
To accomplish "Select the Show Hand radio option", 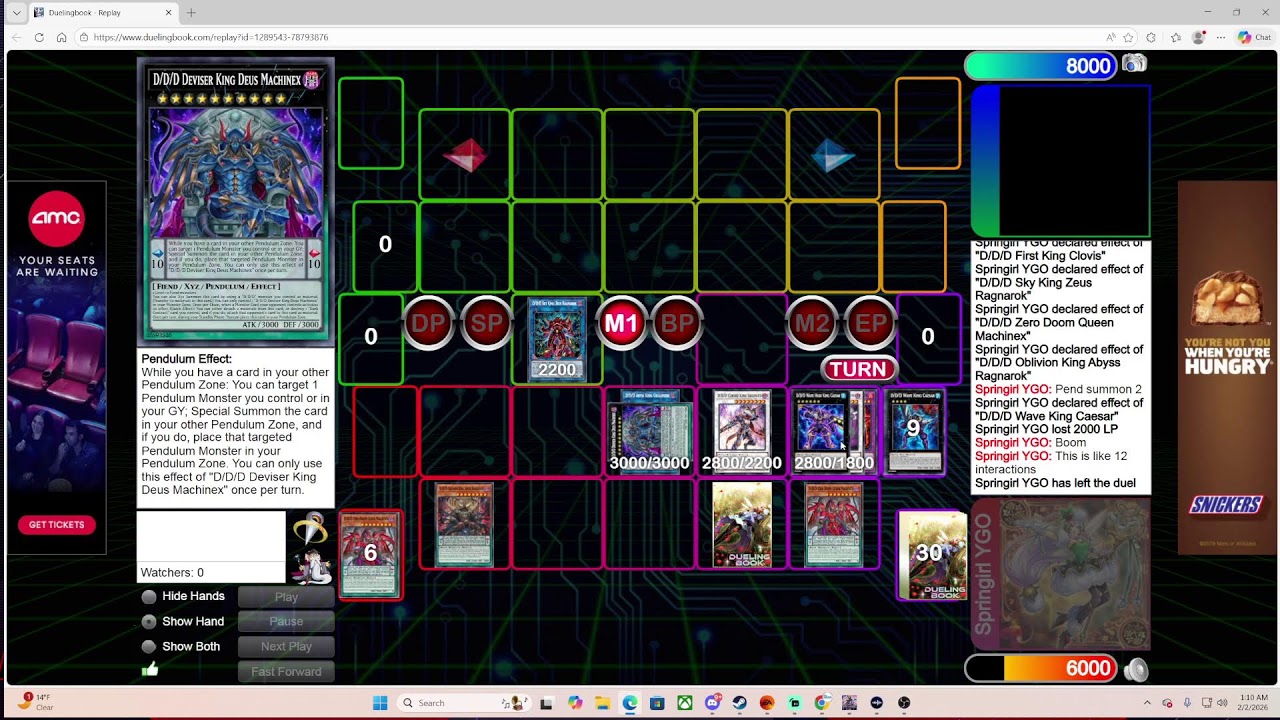I will tap(149, 621).
